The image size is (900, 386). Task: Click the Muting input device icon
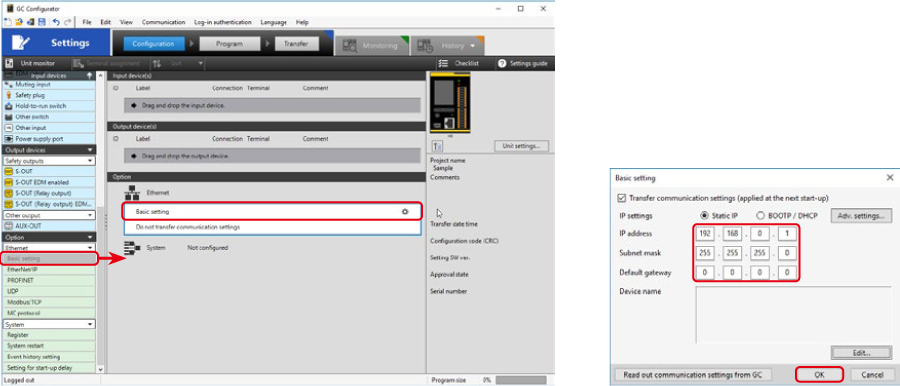coord(9,84)
